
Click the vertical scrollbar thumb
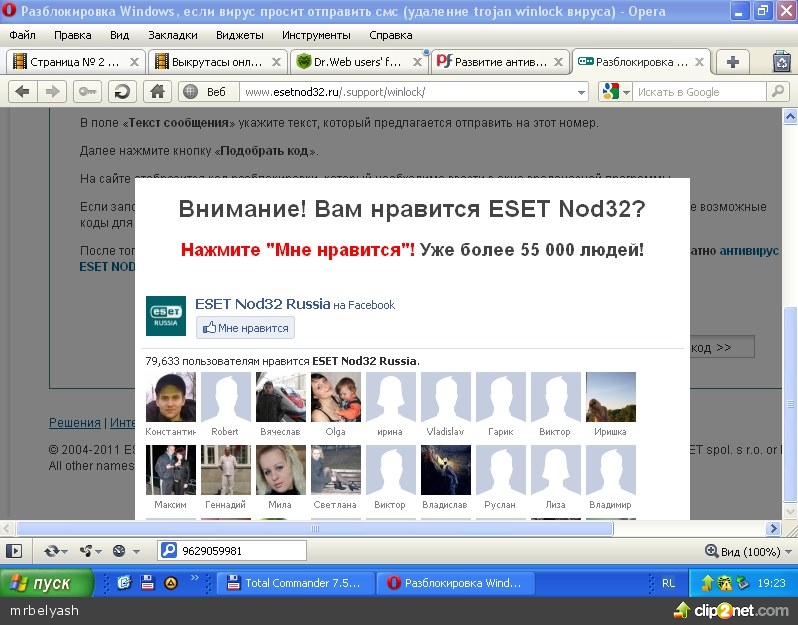pyautogui.click(x=790, y=405)
